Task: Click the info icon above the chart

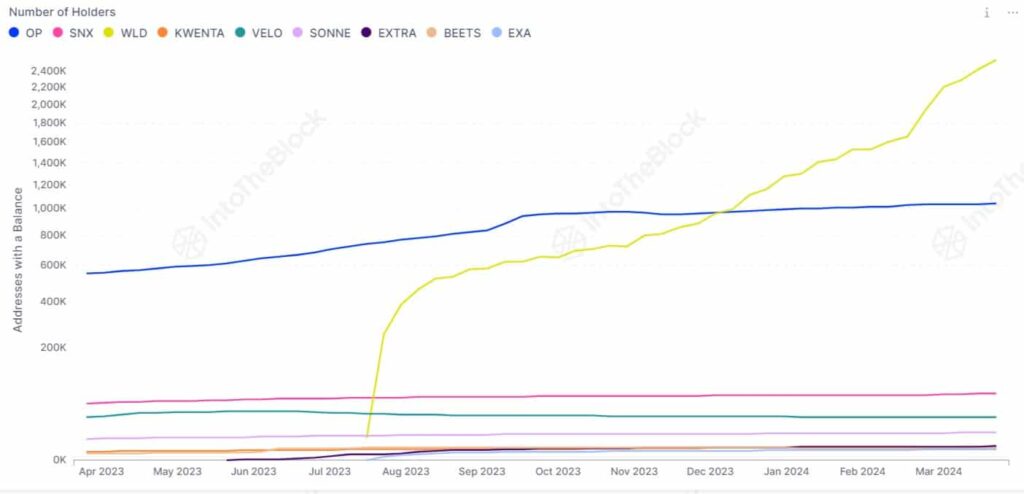Action: 986,13
